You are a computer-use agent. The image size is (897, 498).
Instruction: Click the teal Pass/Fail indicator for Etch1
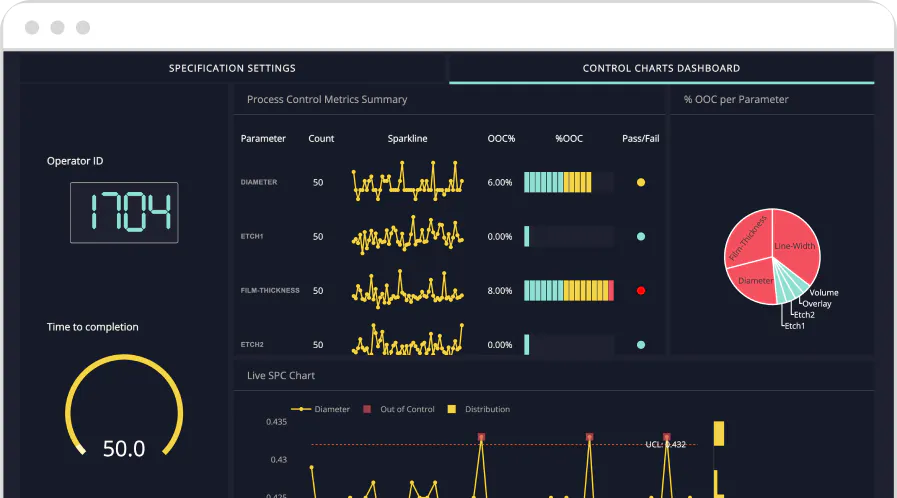(641, 236)
